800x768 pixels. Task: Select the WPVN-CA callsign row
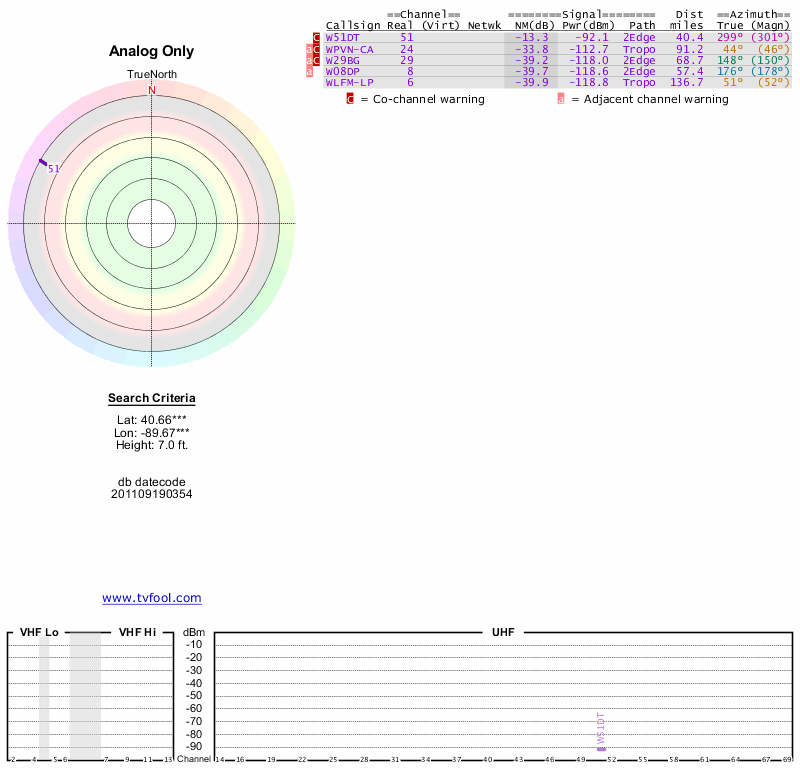350,48
